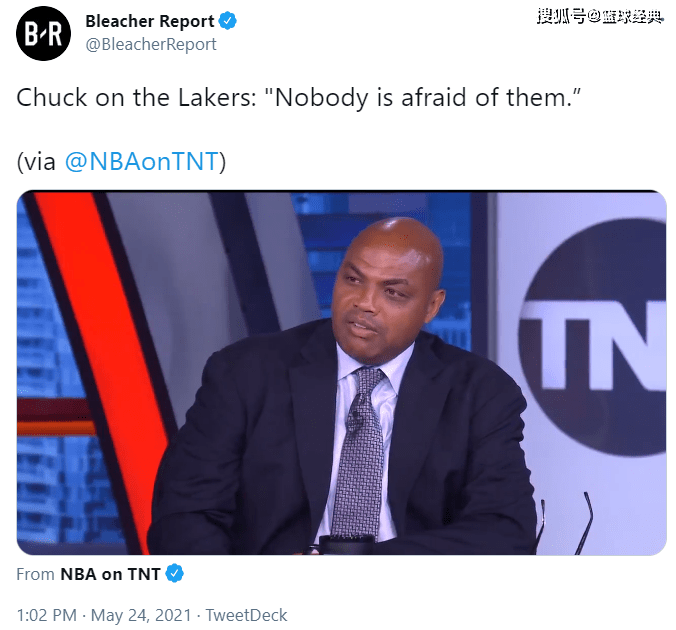This screenshot has width=676, height=630.
Task: Open the @BleacherReport handle
Action: click(150, 44)
